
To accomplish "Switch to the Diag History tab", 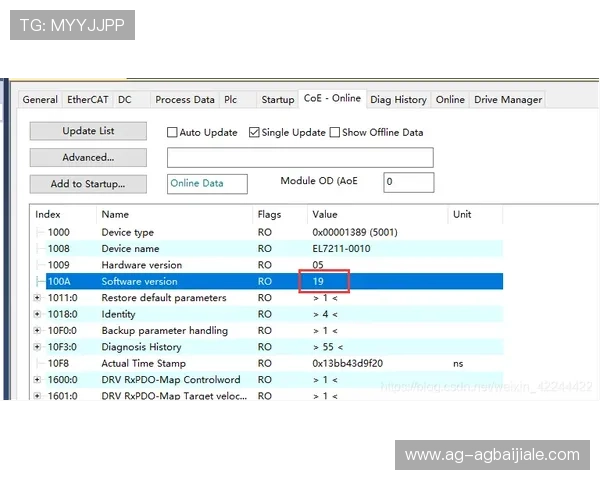I will click(x=398, y=100).
